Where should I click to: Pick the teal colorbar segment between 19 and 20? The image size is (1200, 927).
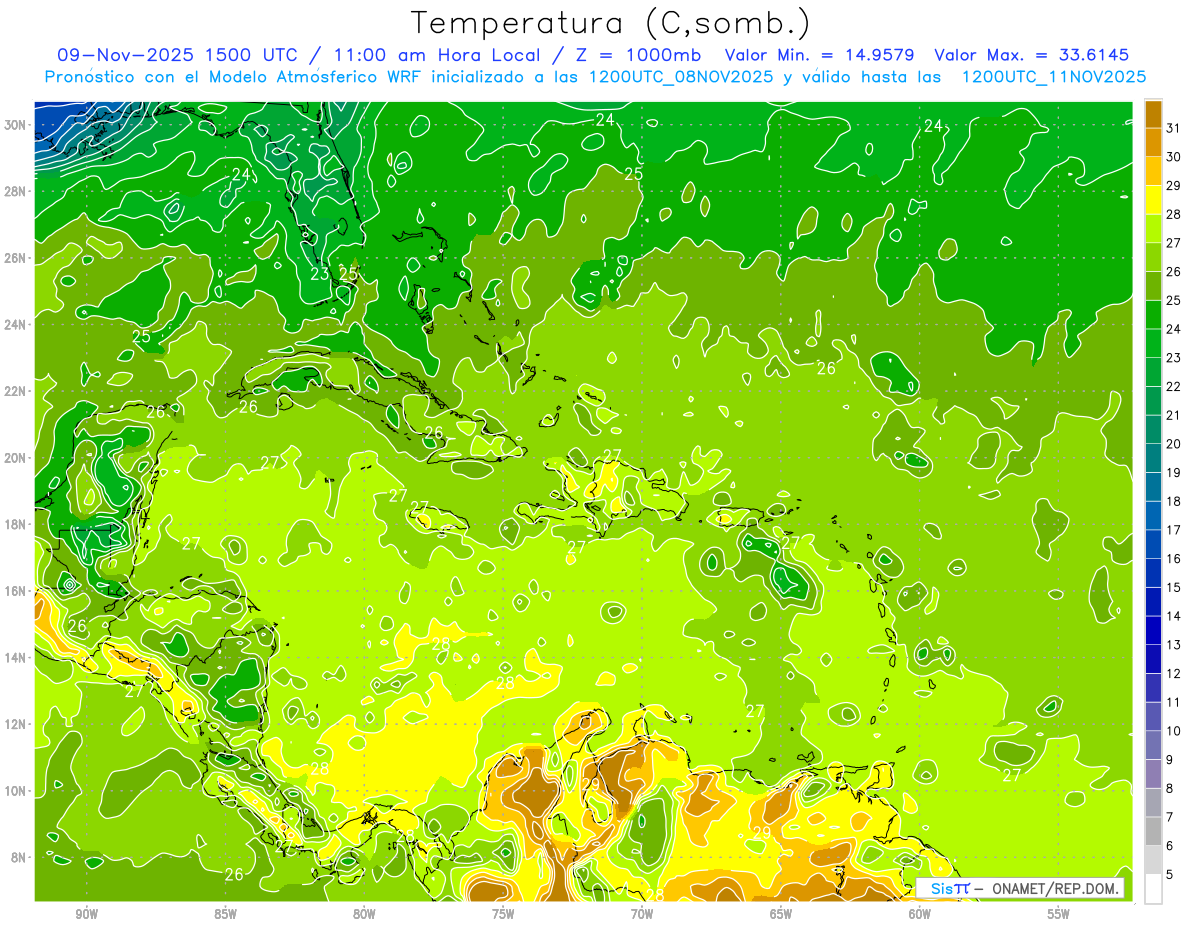(1154, 458)
